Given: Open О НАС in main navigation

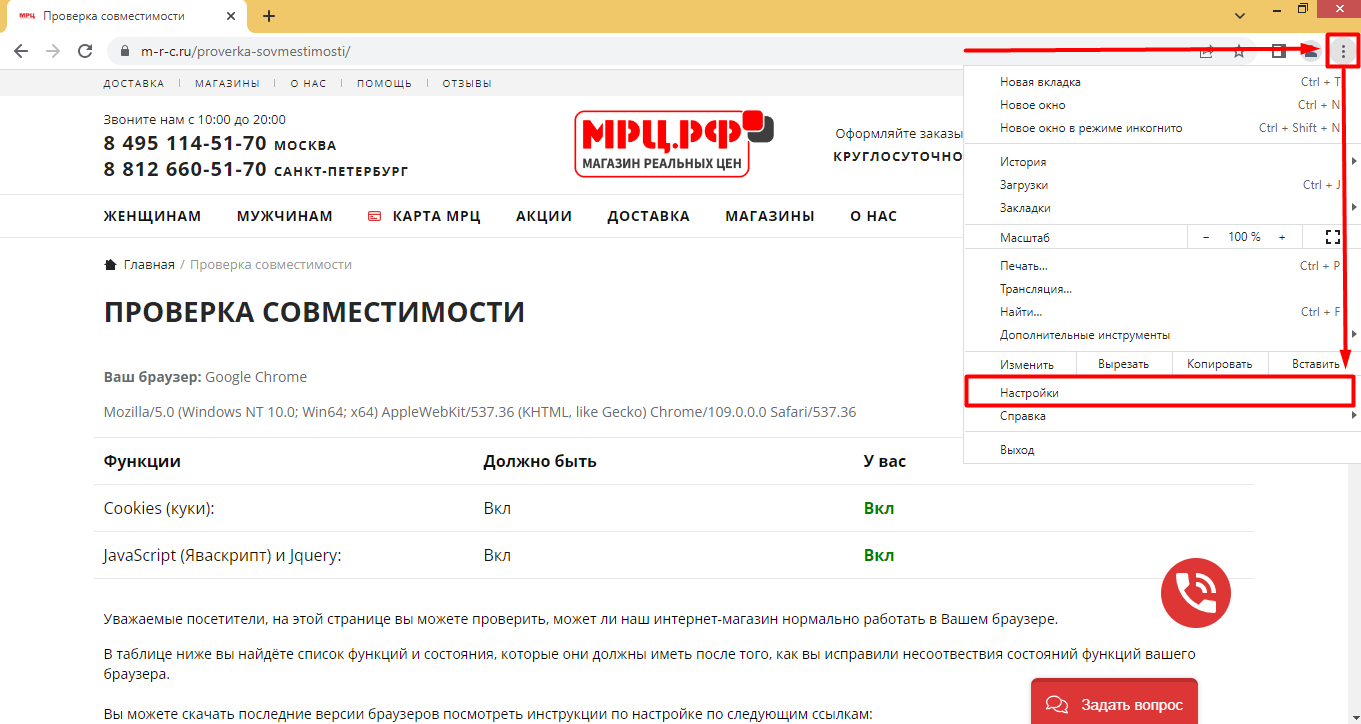Looking at the screenshot, I should (x=874, y=216).
